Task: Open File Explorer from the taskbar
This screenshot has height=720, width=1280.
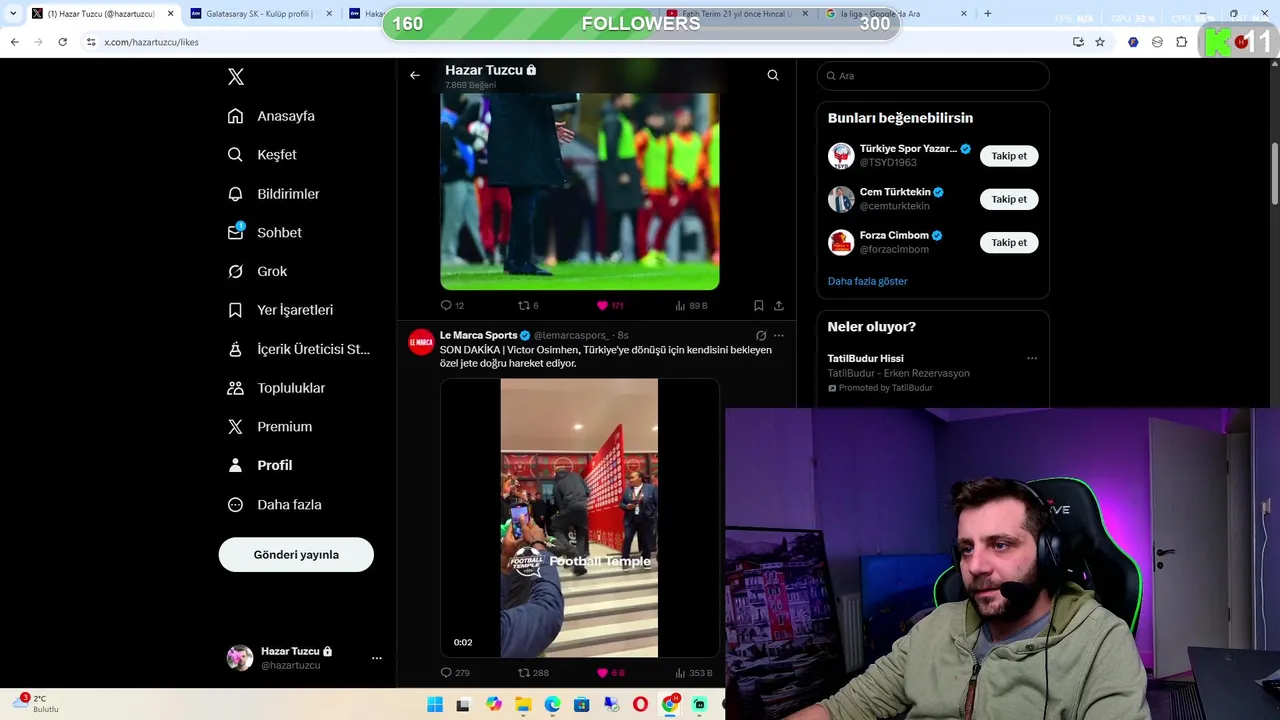Action: (523, 705)
